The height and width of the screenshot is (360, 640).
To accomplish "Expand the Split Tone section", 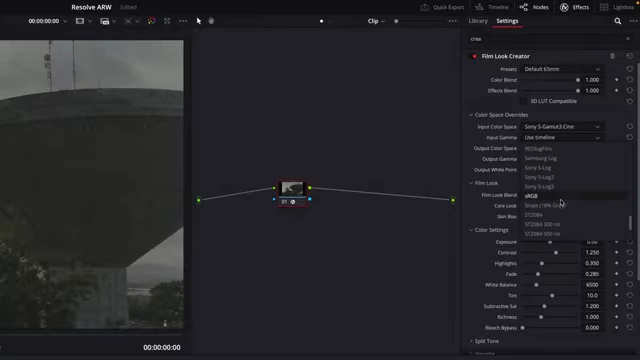I will coord(471,341).
